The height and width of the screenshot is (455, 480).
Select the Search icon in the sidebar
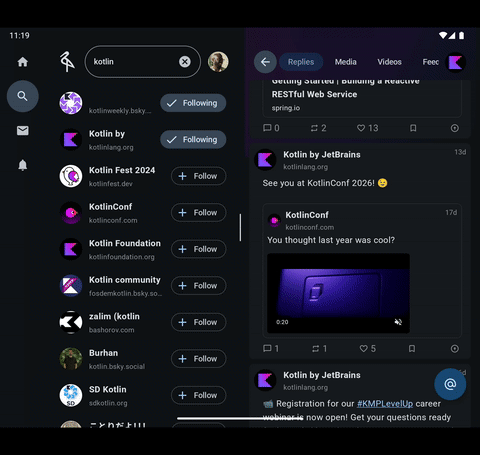[x=23, y=96]
